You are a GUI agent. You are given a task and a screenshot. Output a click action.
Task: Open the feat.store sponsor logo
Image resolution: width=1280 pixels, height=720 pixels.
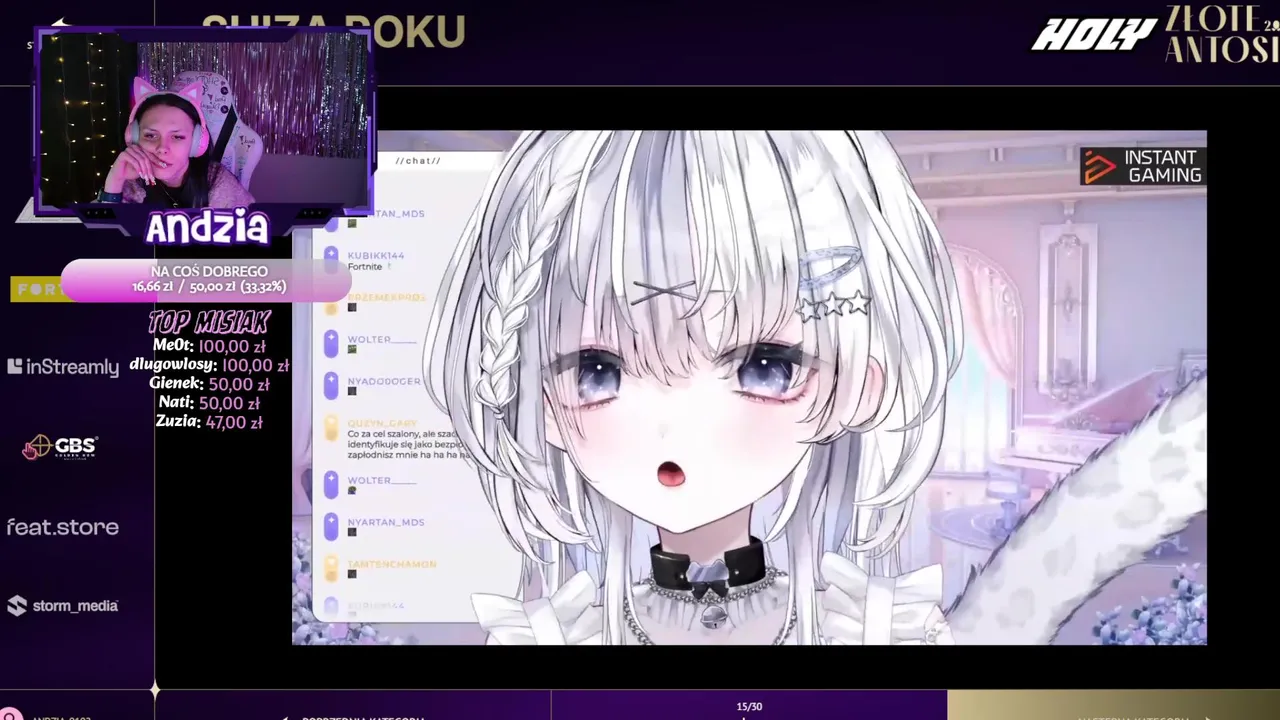pyautogui.click(x=62, y=527)
